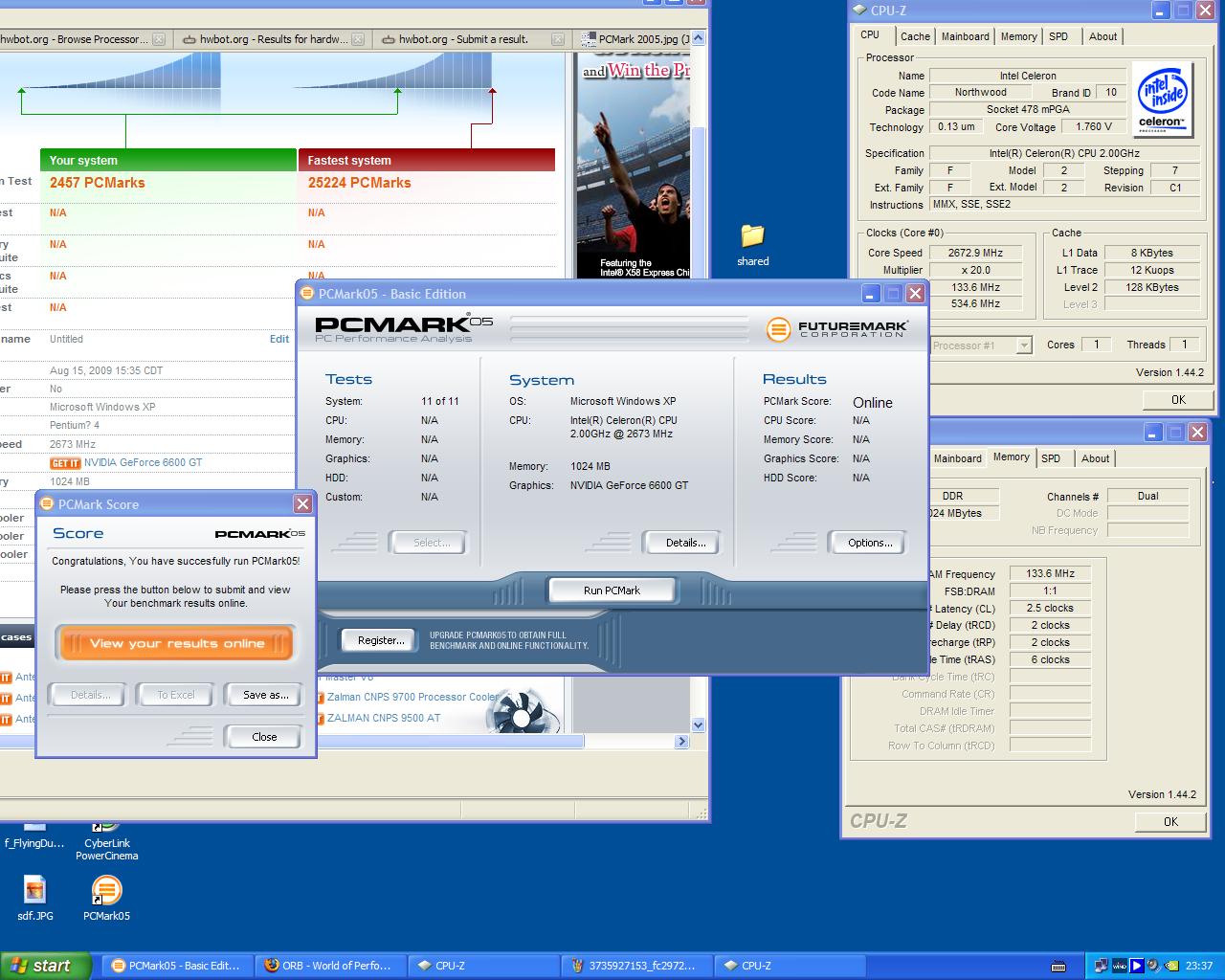Click the PCMark05 title bar icon
This screenshot has width=1225, height=980.
(307, 294)
